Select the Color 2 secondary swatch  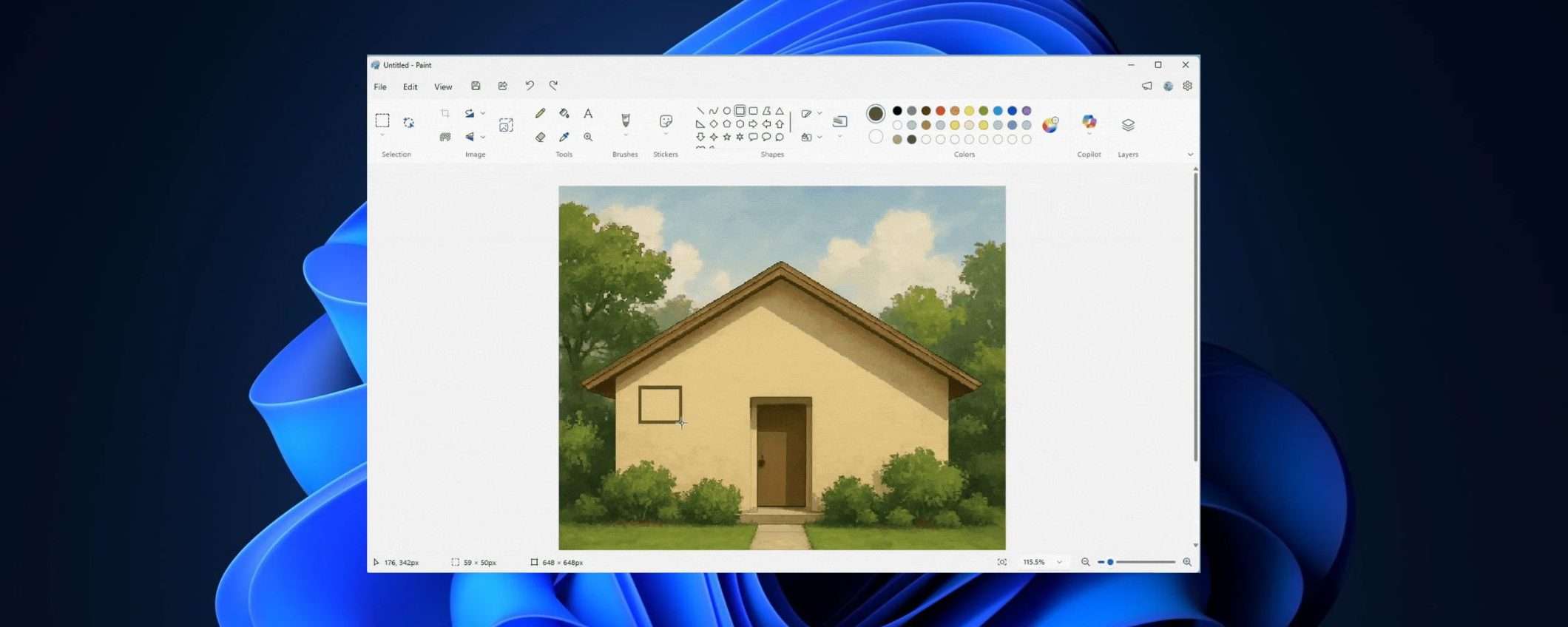tap(876, 137)
